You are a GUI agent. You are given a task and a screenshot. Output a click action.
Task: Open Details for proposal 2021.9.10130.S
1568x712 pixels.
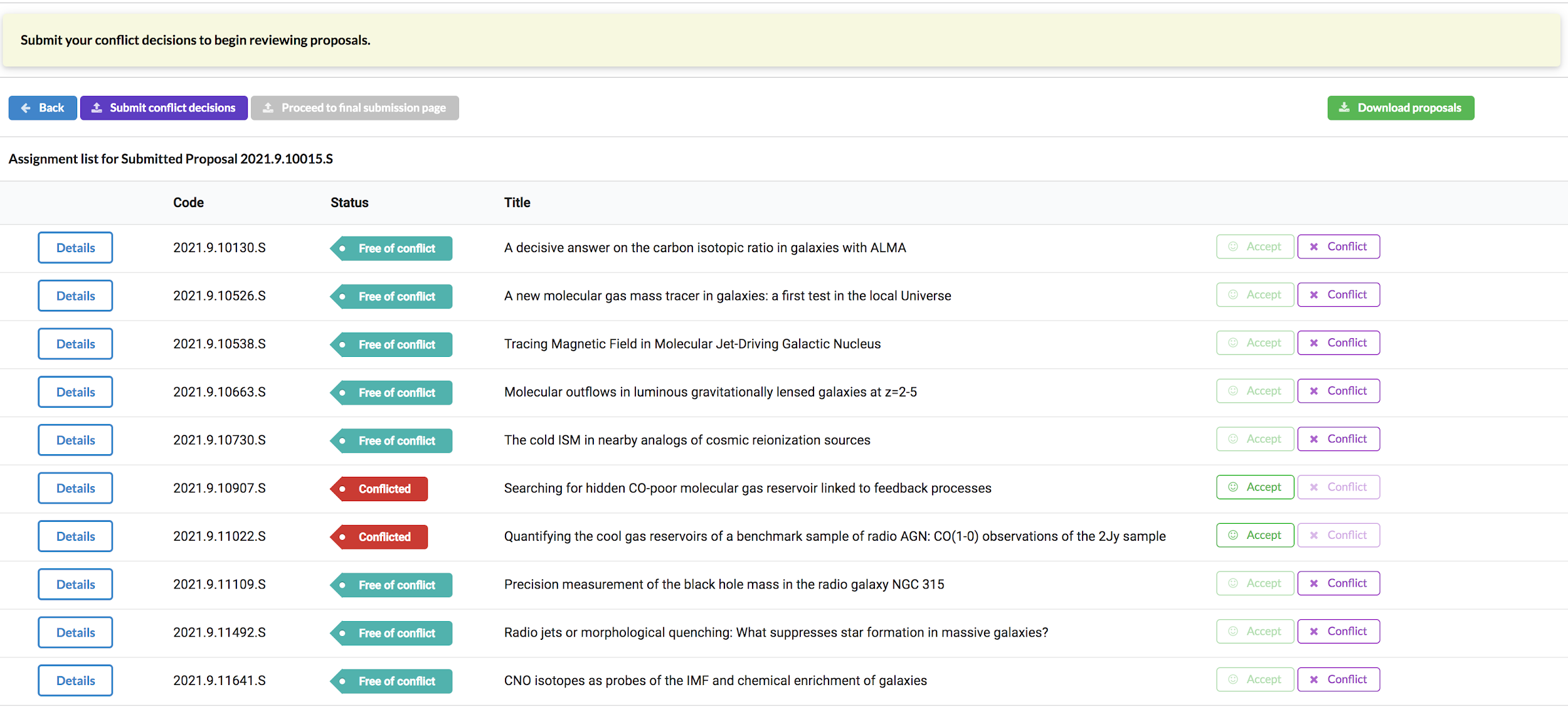75,248
